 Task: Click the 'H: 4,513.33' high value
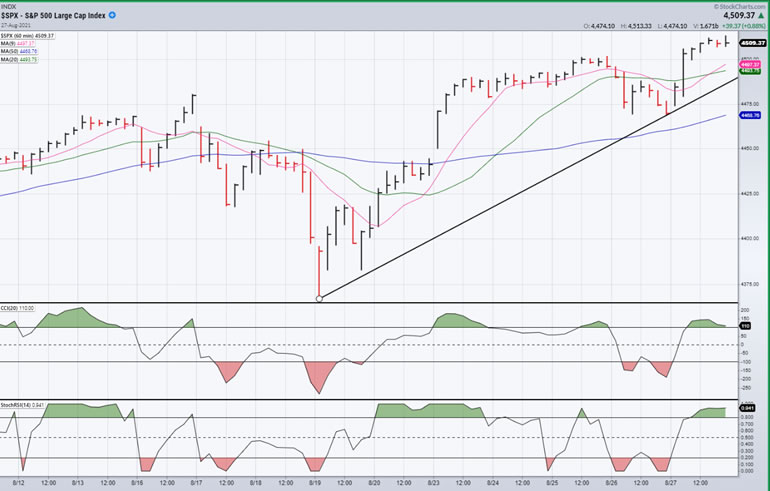(x=637, y=26)
